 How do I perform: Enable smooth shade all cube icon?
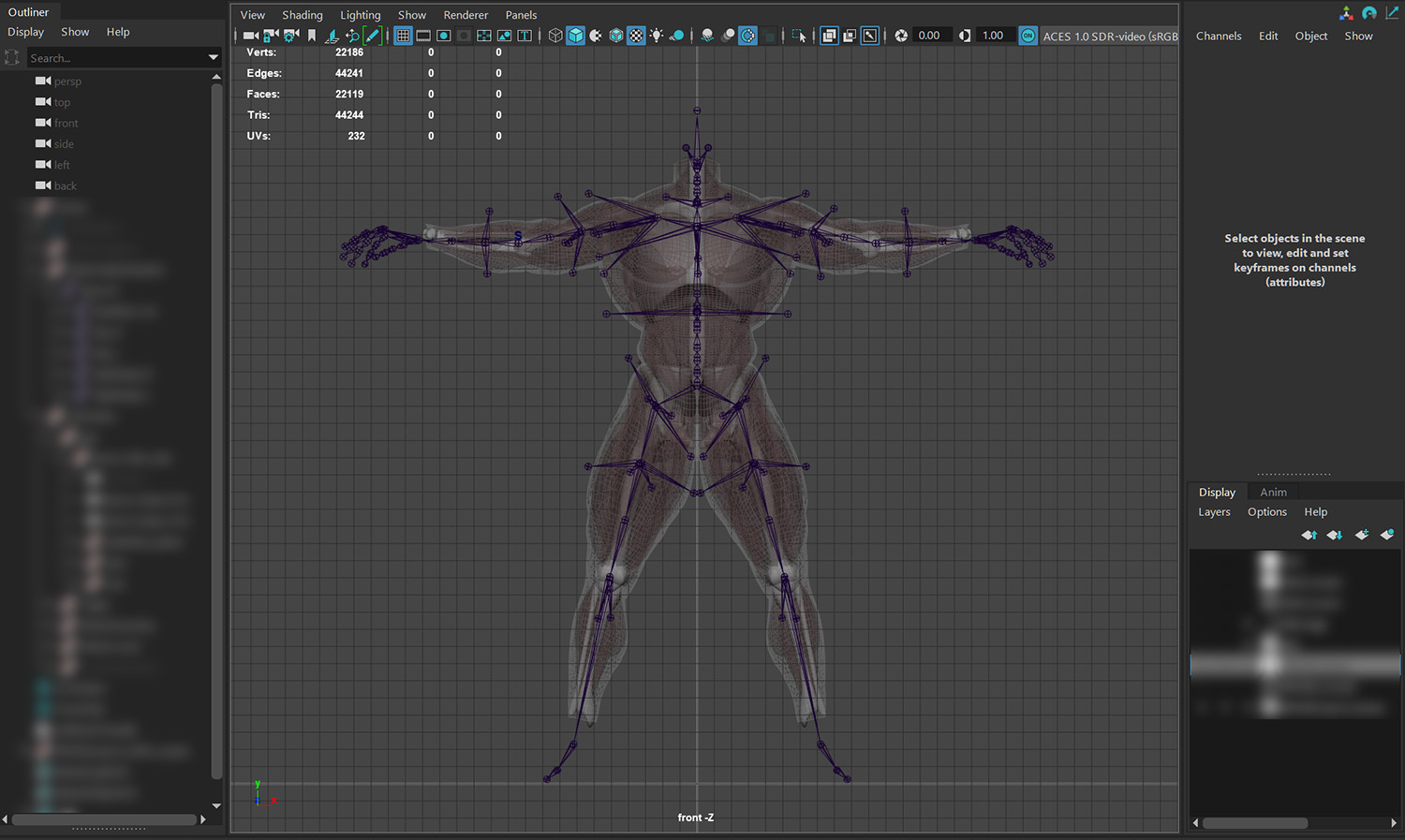point(576,36)
